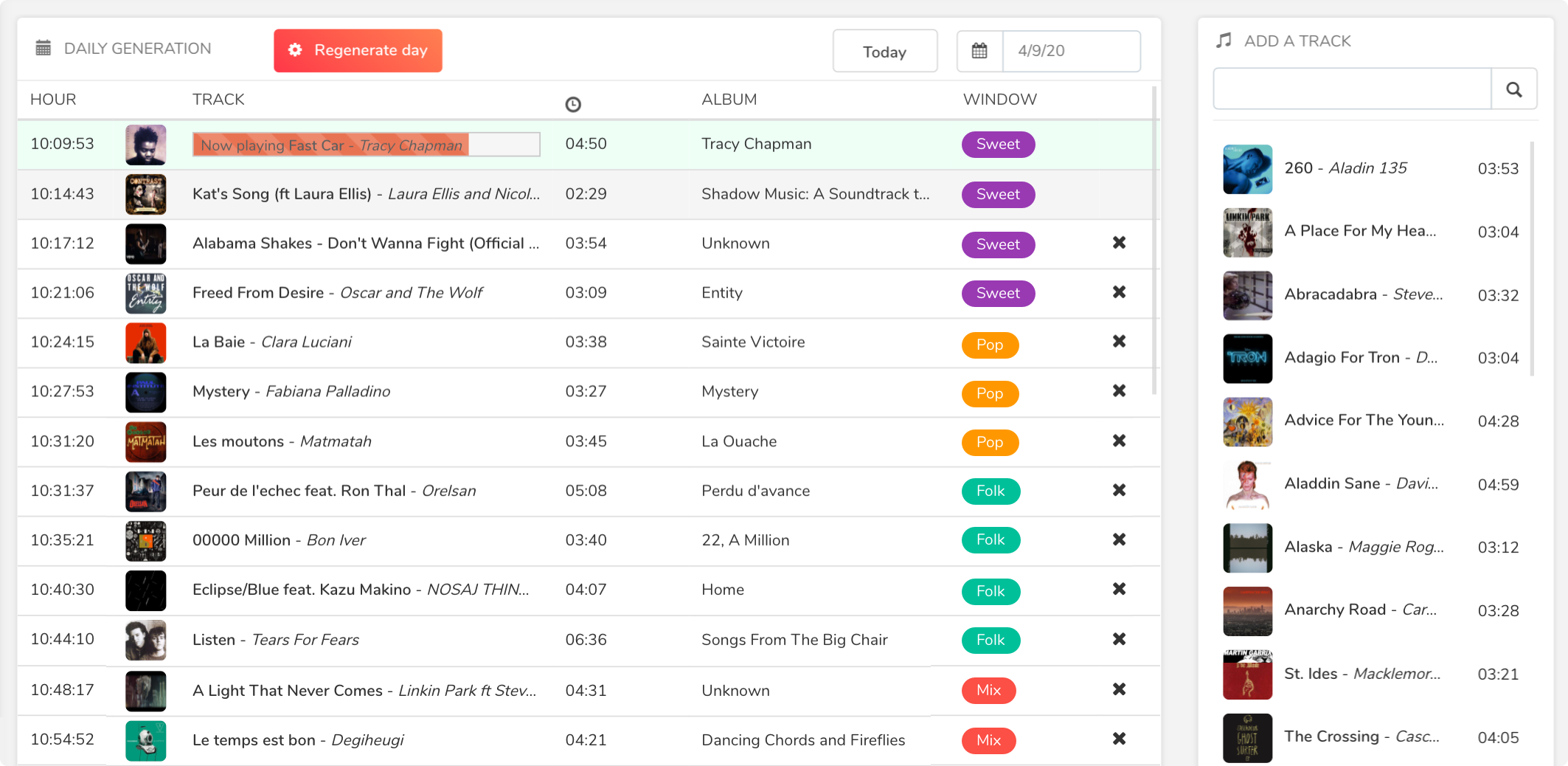Click the Now playing Fast Car progress bar
This screenshot has width=1568, height=766.
tap(367, 145)
